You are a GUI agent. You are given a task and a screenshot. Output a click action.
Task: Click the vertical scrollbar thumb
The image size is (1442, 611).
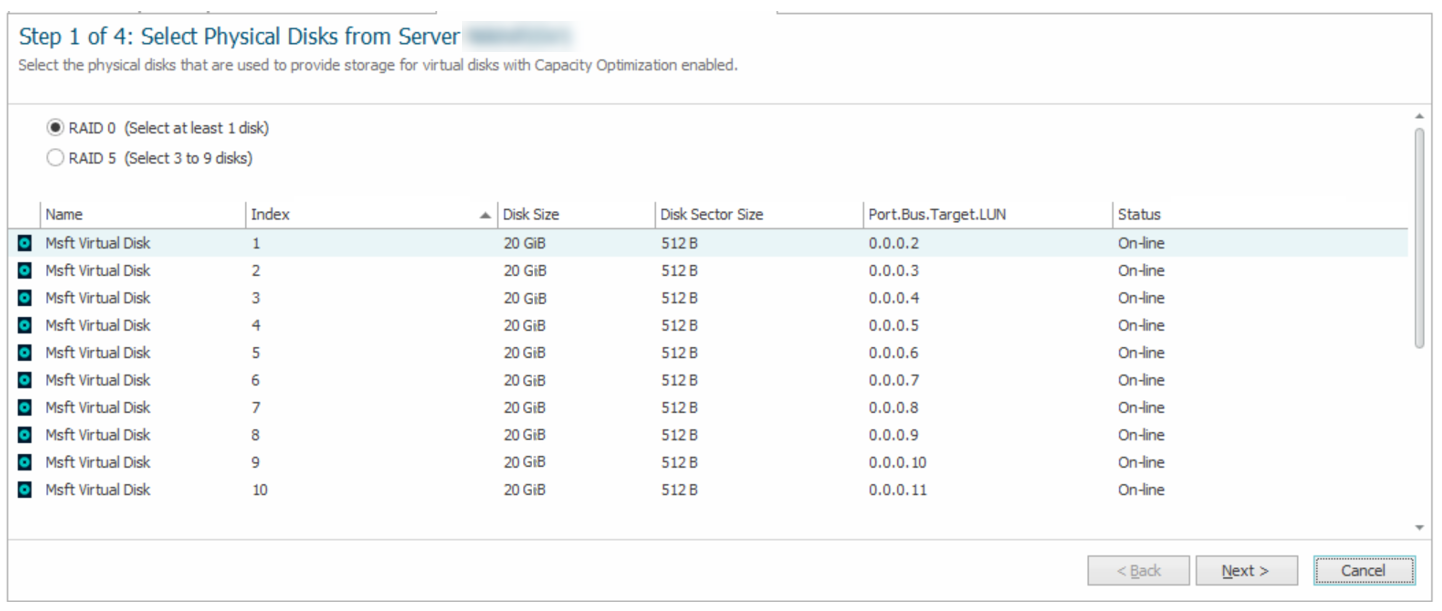(x=1419, y=238)
